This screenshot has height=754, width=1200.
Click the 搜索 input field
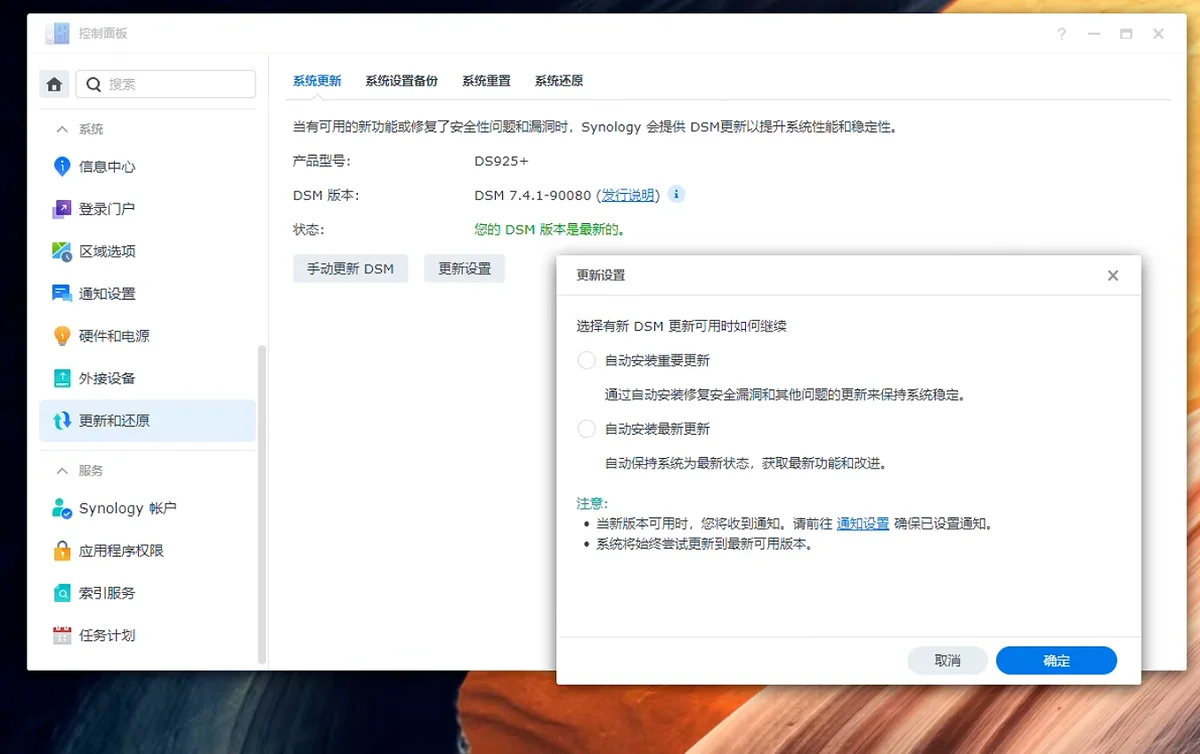pyautogui.click(x=166, y=84)
